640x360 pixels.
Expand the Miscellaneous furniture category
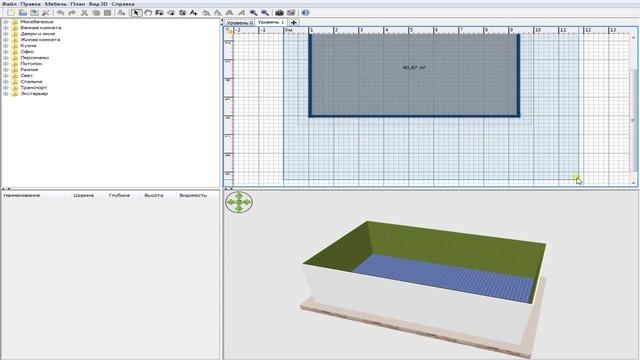(6, 22)
